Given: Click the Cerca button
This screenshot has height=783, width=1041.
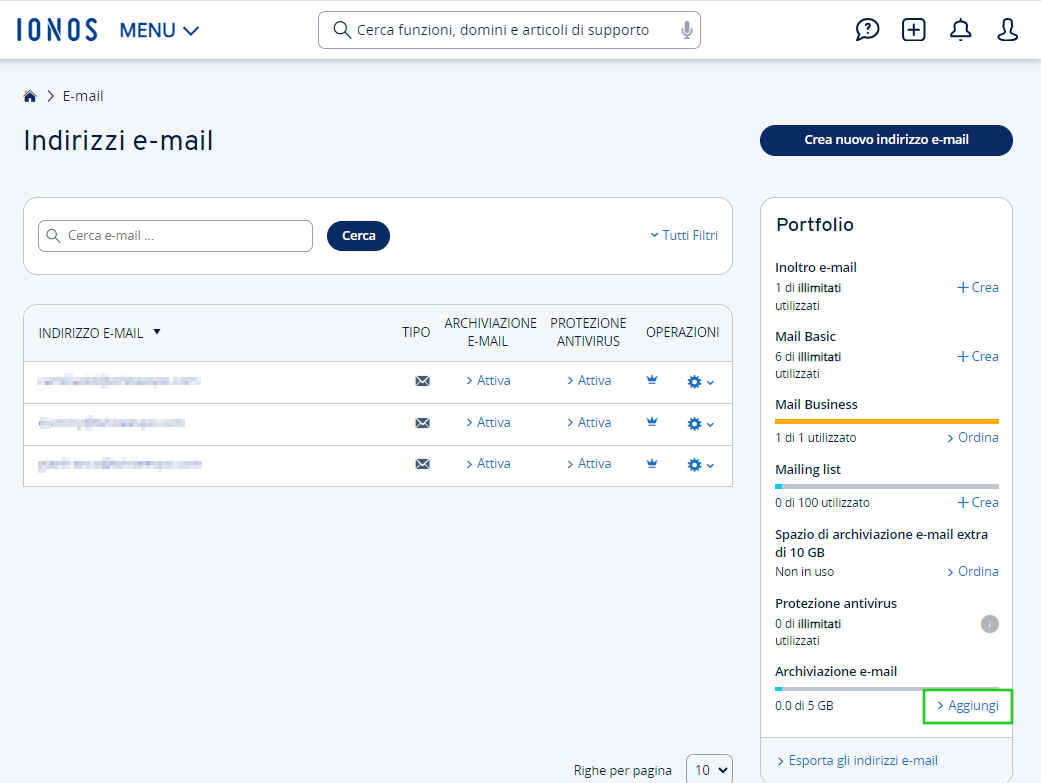Looking at the screenshot, I should click(359, 236).
